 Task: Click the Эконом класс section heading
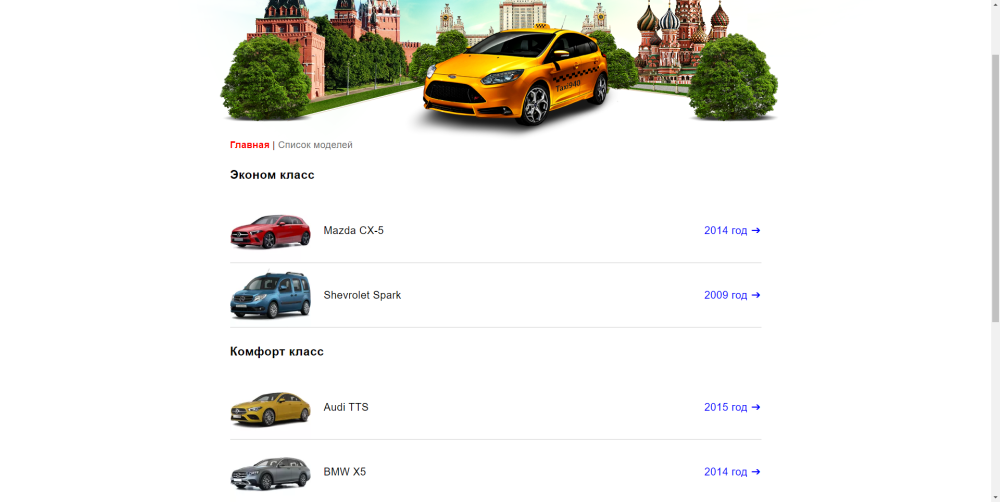pos(272,175)
